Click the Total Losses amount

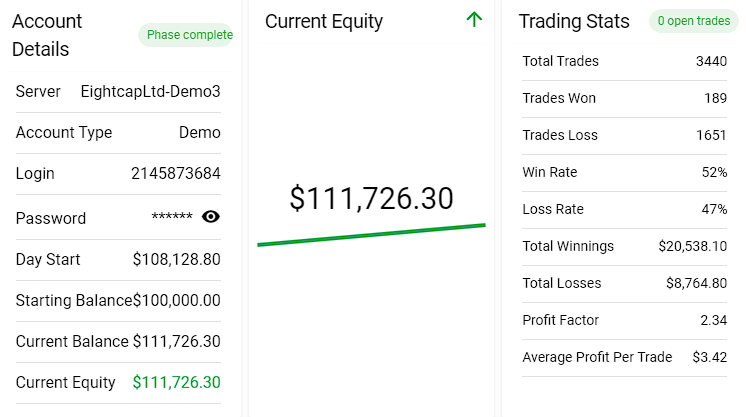coord(696,283)
